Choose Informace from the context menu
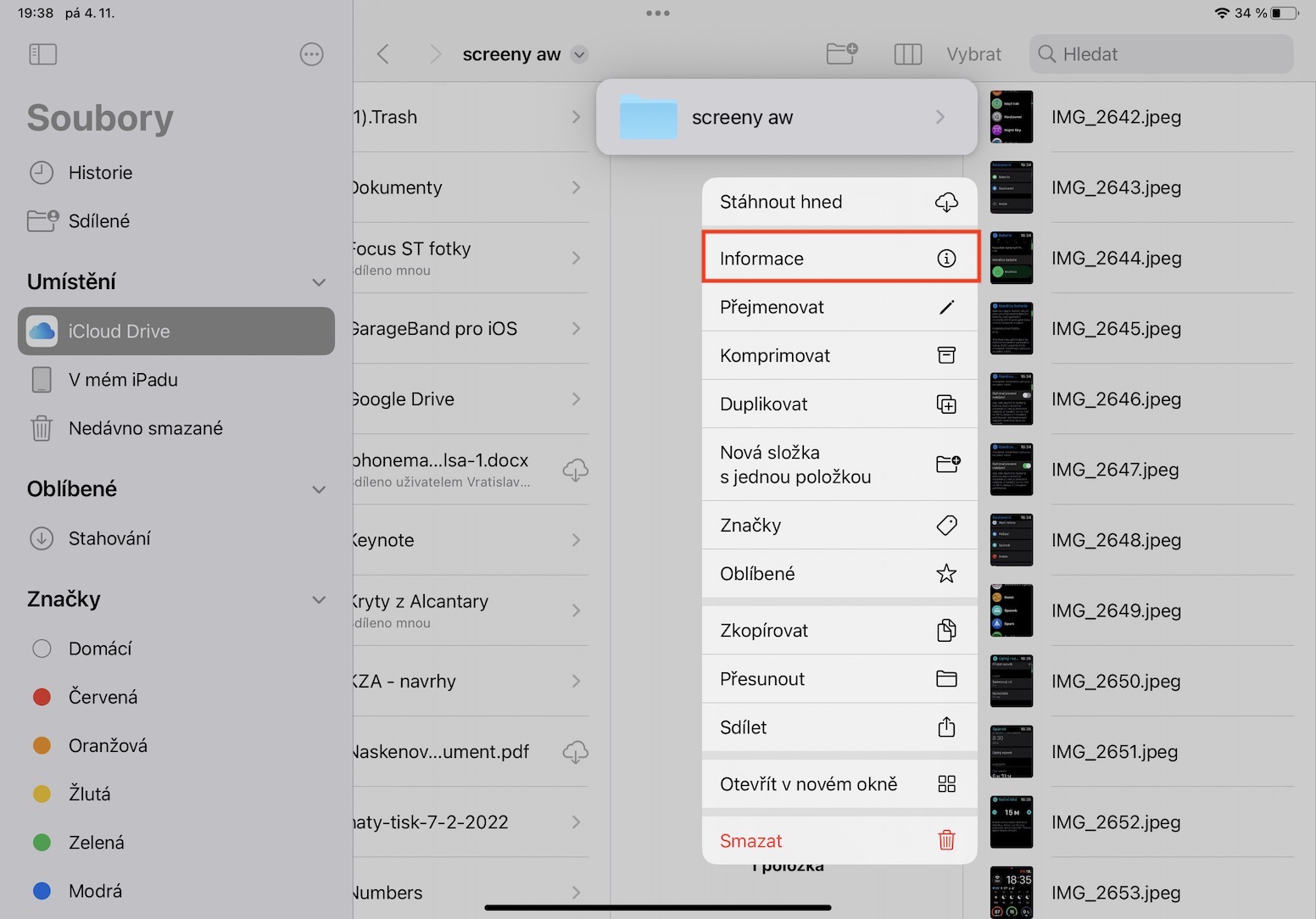Image resolution: width=1316 pixels, height=919 pixels. 839,259
